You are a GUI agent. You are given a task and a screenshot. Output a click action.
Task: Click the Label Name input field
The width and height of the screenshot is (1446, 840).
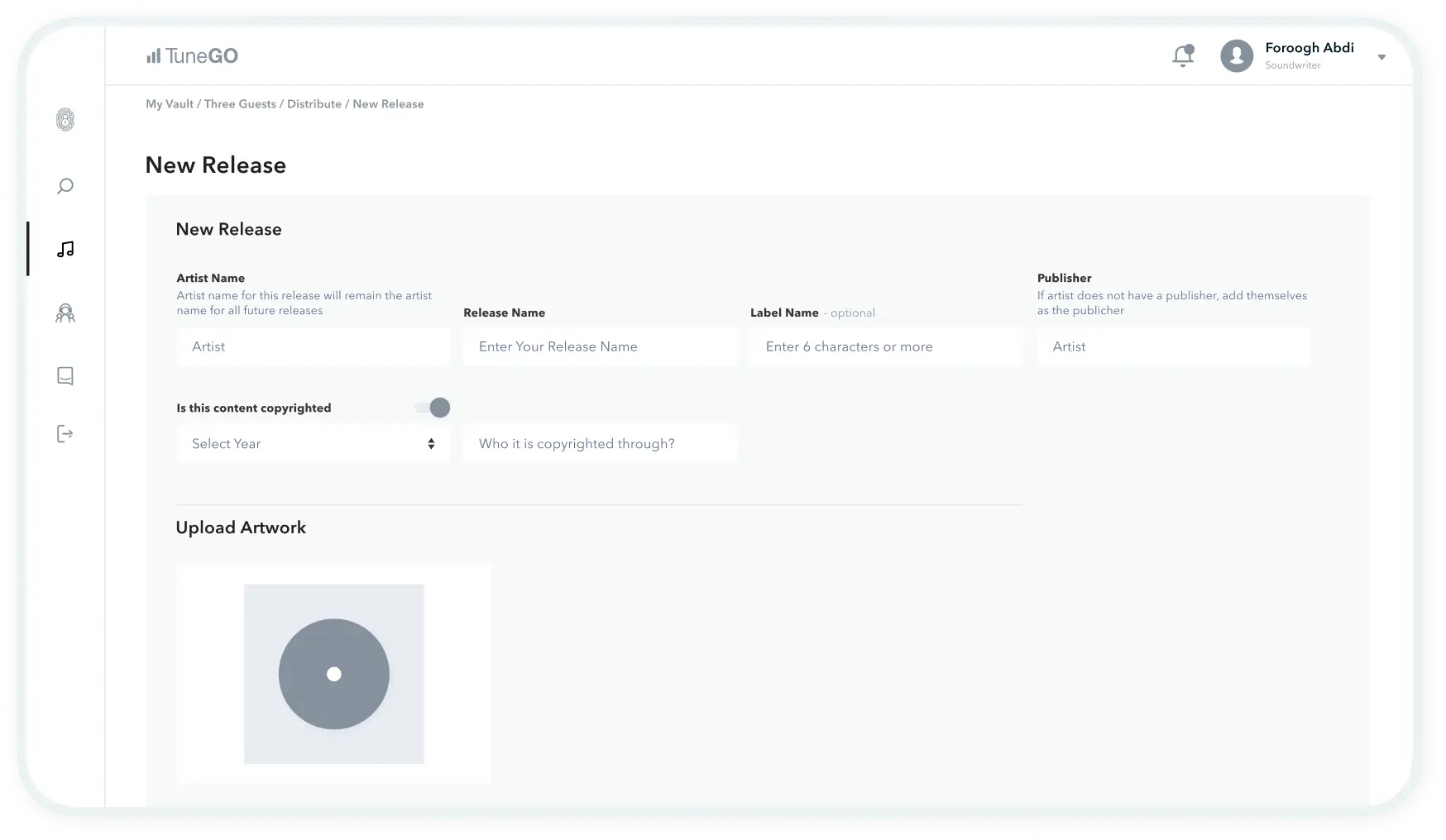(886, 347)
